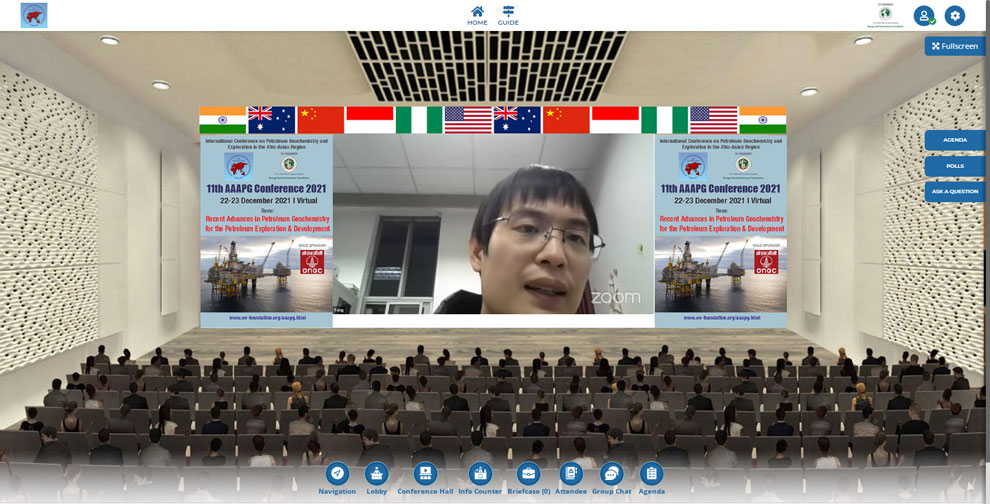This screenshot has width=990, height=504.
Task: Click the foundation logo beside profile
Action: coord(885,15)
